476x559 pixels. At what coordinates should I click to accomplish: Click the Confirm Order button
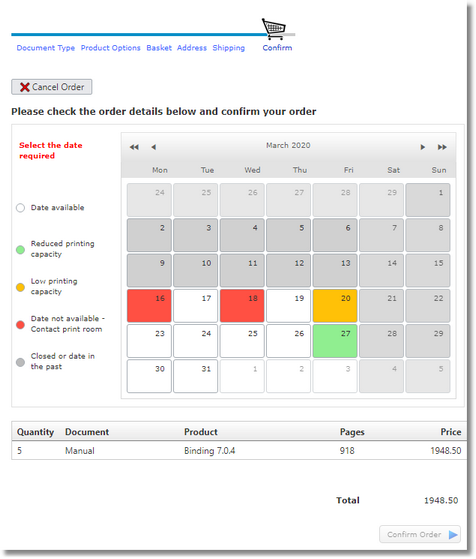(420, 534)
